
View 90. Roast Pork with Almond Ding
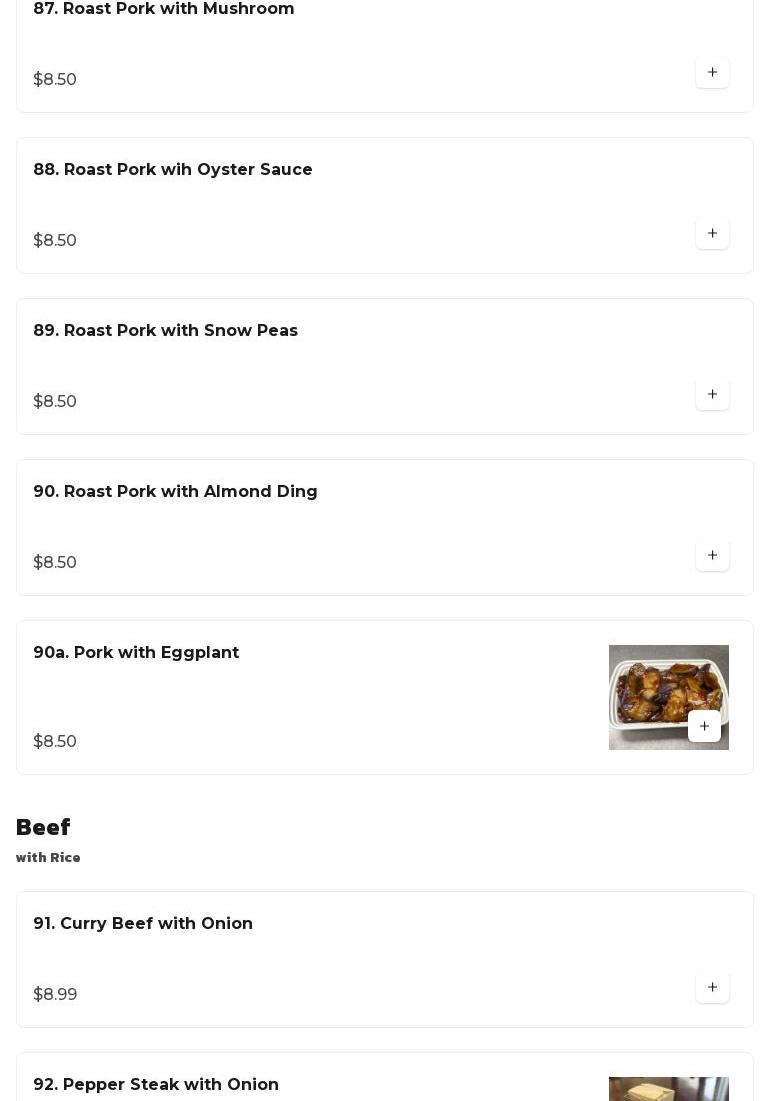pyautogui.click(x=175, y=492)
